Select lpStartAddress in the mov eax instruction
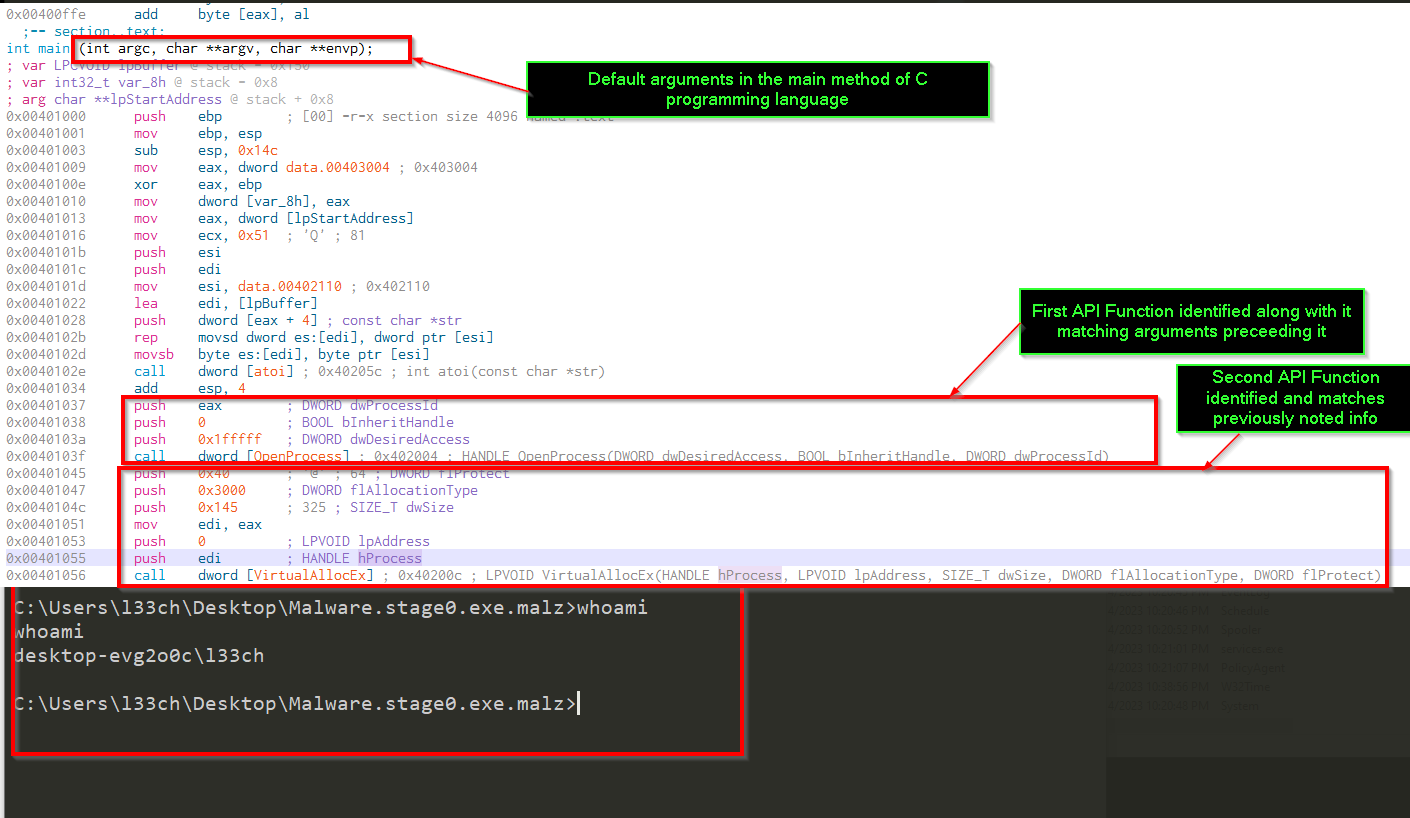This screenshot has height=818, width=1410. click(350, 218)
